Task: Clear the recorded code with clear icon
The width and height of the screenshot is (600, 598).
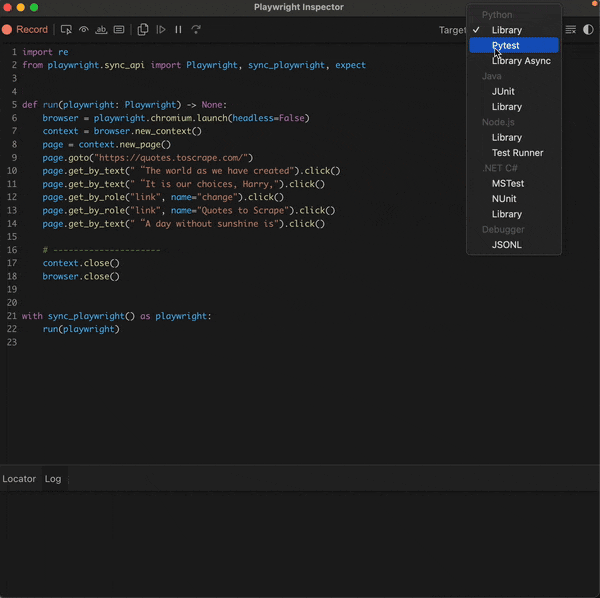Action: (570, 29)
